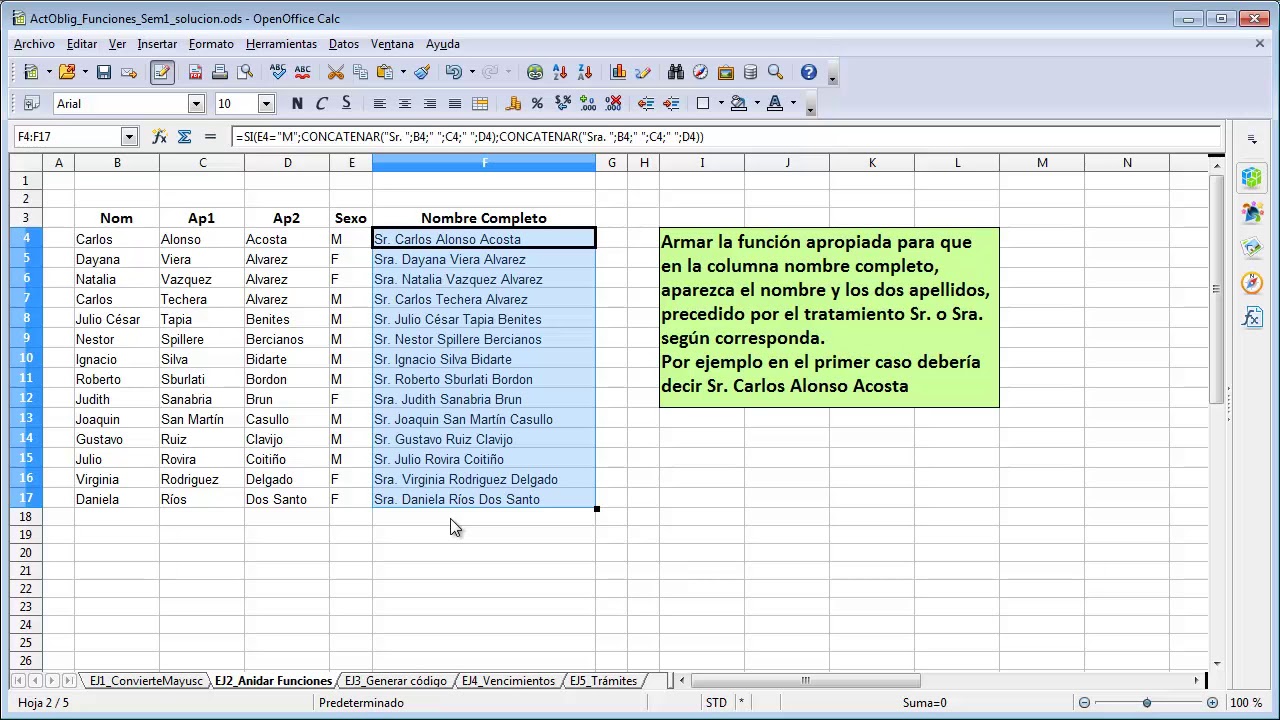1280x720 pixels.
Task: Sort Ascending A-Z icon
Action: coord(560,72)
